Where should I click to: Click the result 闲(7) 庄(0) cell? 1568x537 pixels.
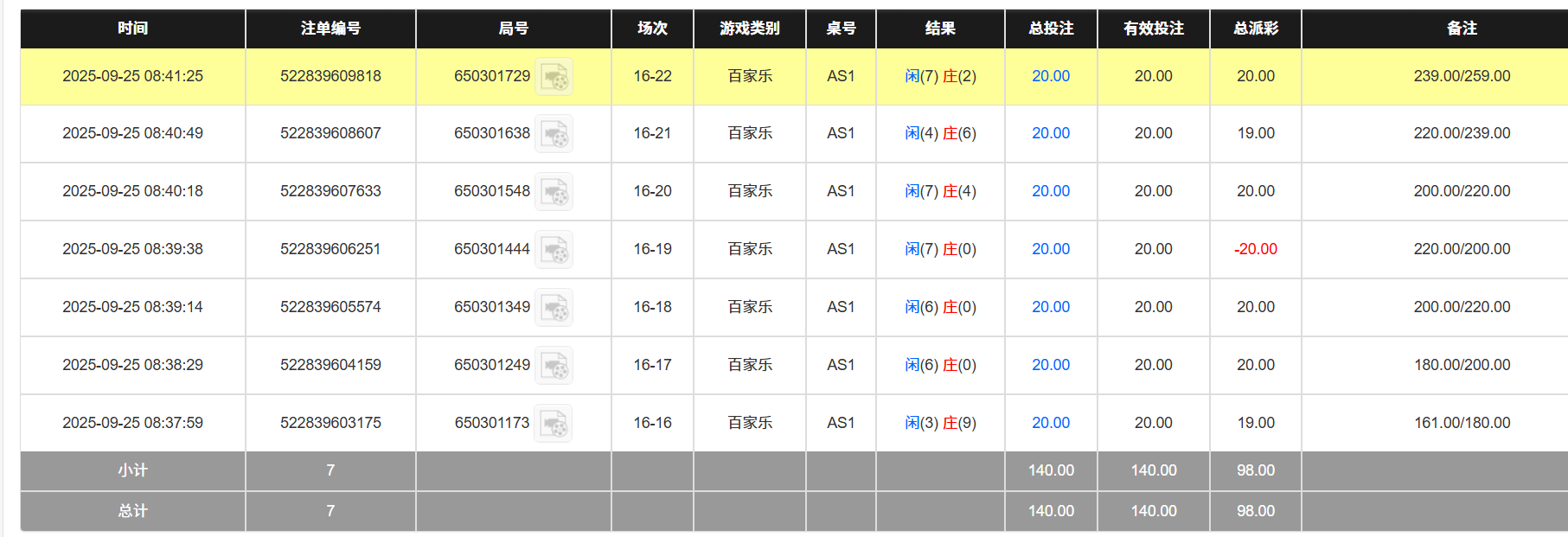point(940,249)
